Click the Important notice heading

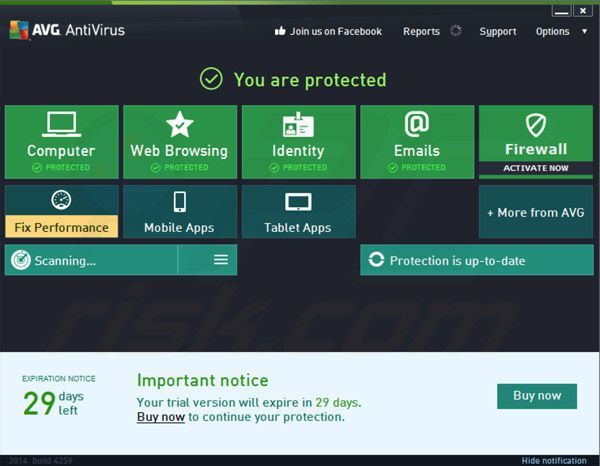click(203, 380)
